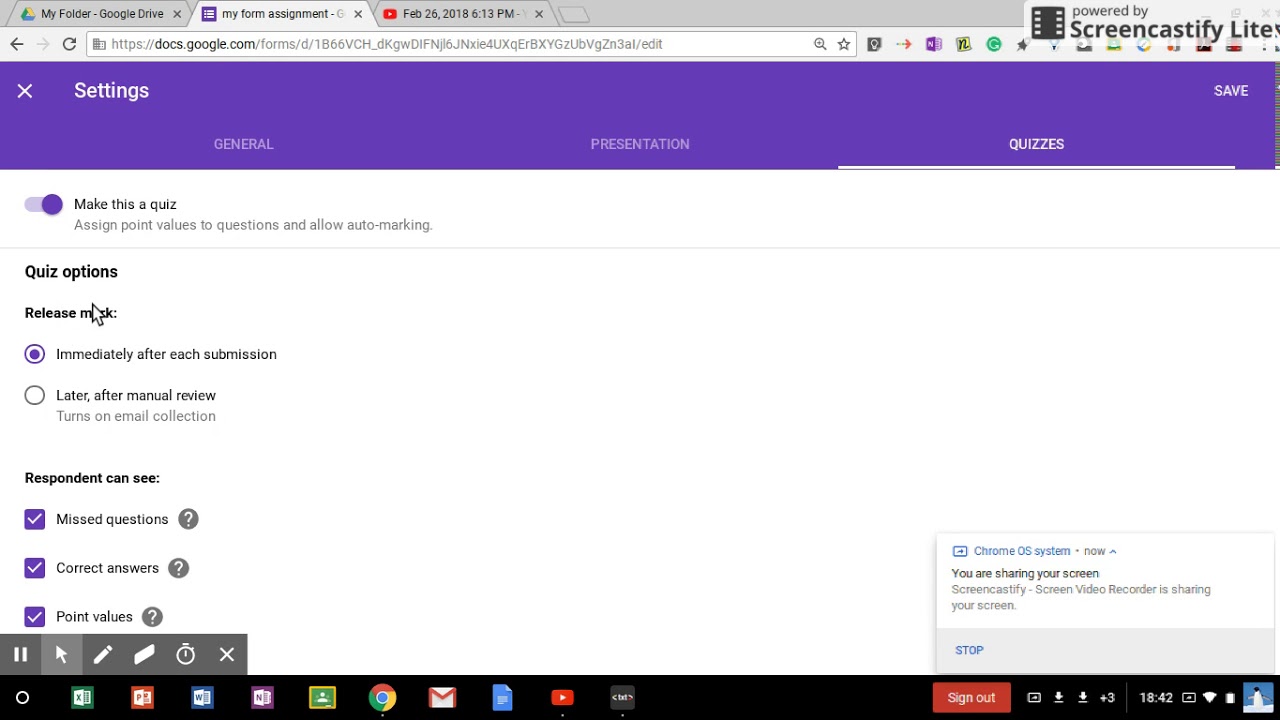Switch to the 'Feb 26, 2018 6:13 PM' YouTube tab
This screenshot has height=720, width=1280.
click(x=461, y=14)
